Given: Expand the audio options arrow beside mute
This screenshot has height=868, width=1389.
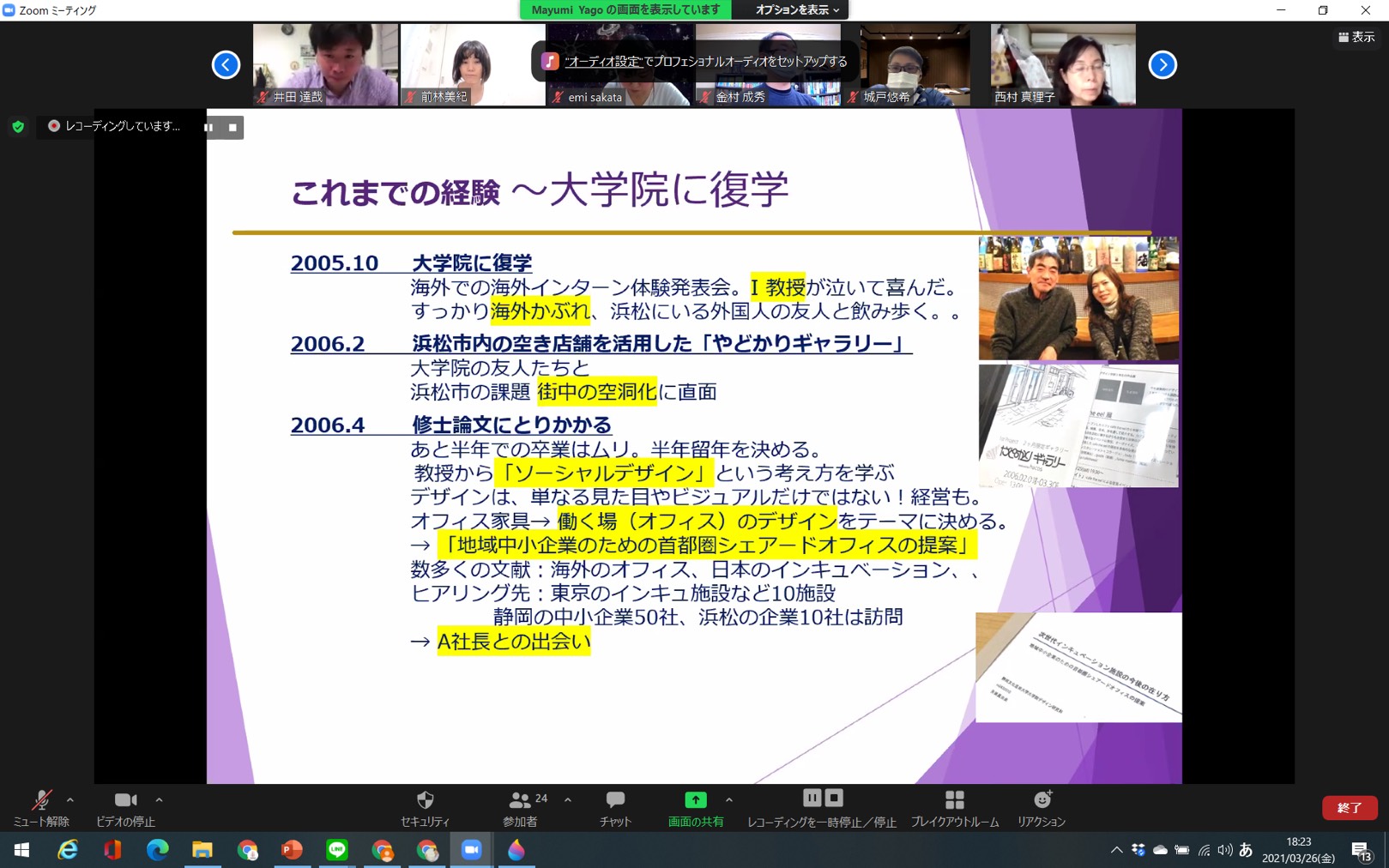Looking at the screenshot, I should (70, 800).
